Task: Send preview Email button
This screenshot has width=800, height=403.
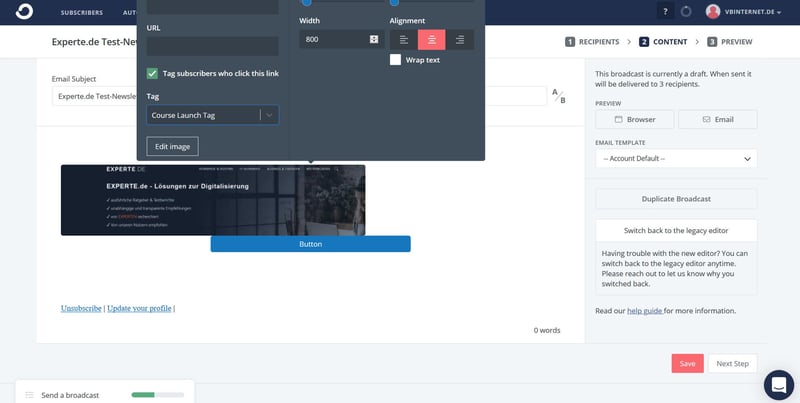Action: pyautogui.click(x=718, y=119)
